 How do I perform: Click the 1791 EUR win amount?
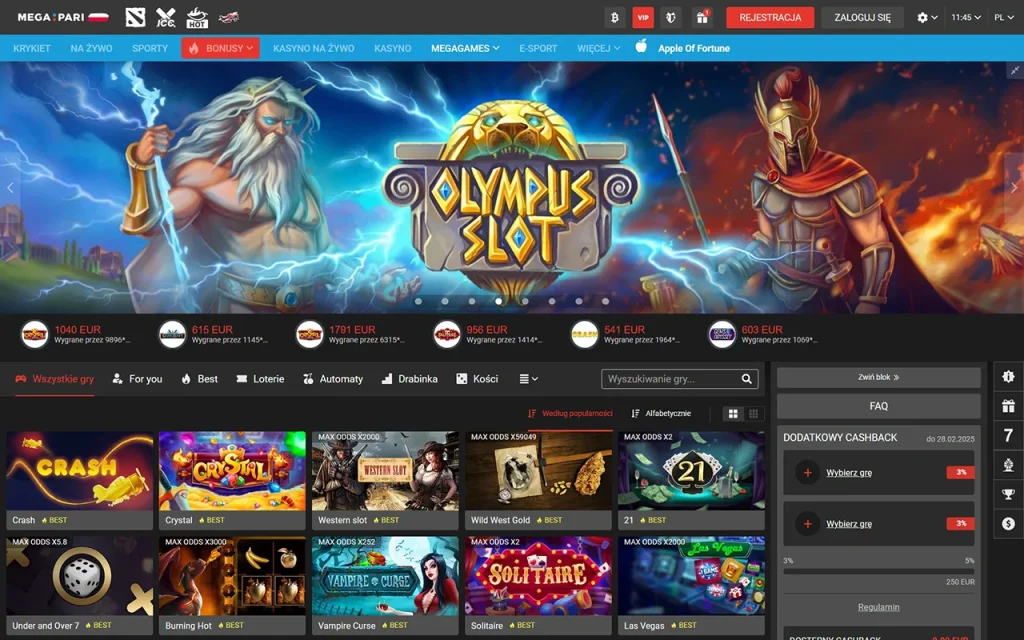352,330
